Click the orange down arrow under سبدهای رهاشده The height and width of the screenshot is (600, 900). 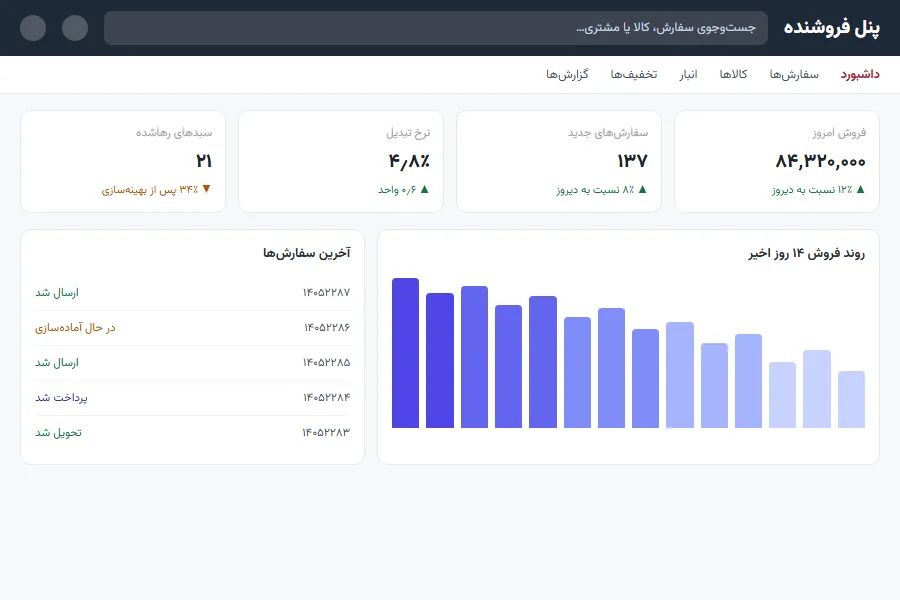coord(207,189)
